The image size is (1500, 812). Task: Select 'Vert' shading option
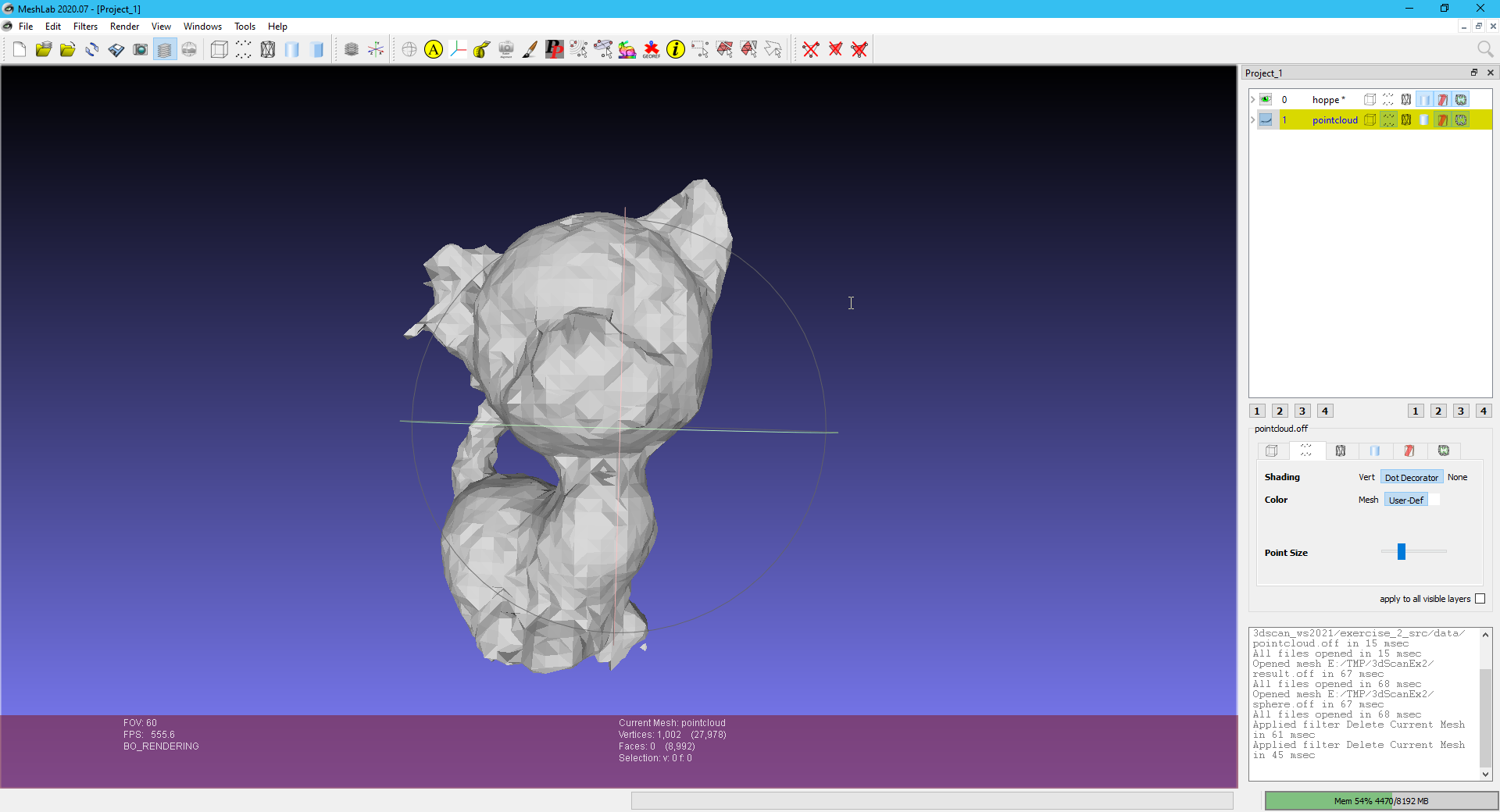pos(1366,478)
